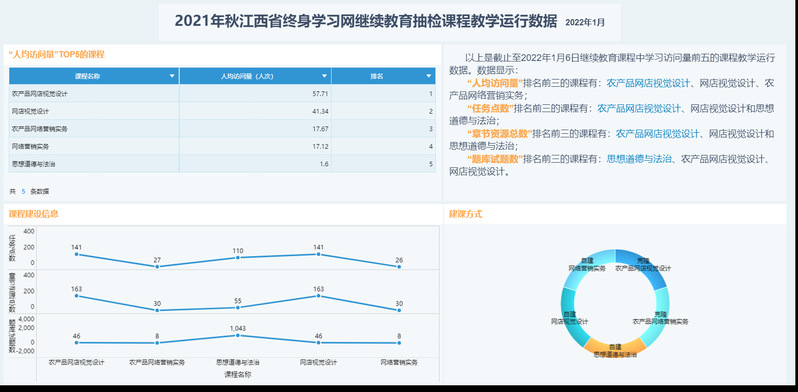Click the 141 data point for 农产品网店视觉设计
This screenshot has width=798, height=392.
pos(76,254)
